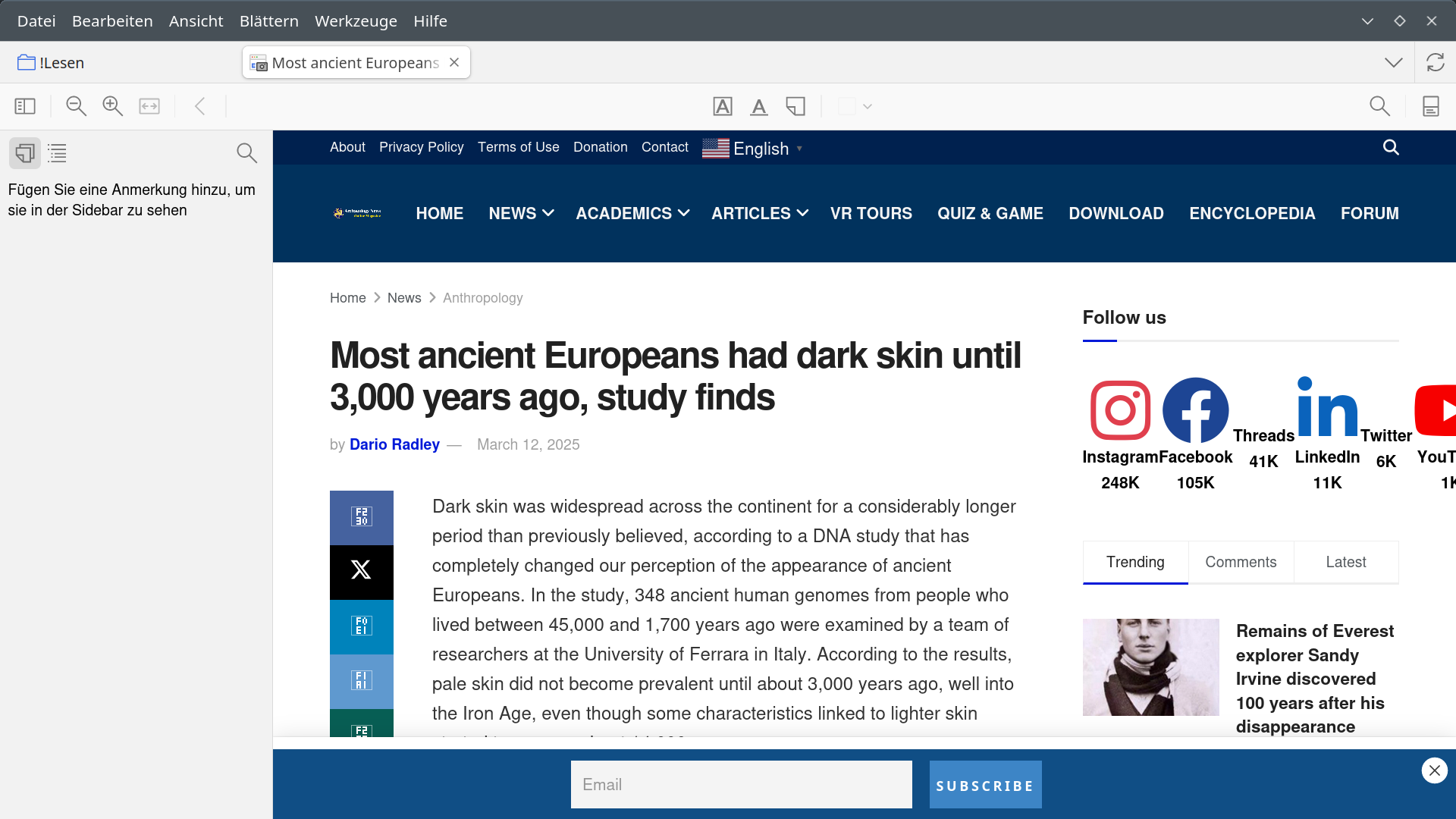The width and height of the screenshot is (1456, 819).
Task: Open the author link Dario Radley
Action: pyautogui.click(x=394, y=444)
